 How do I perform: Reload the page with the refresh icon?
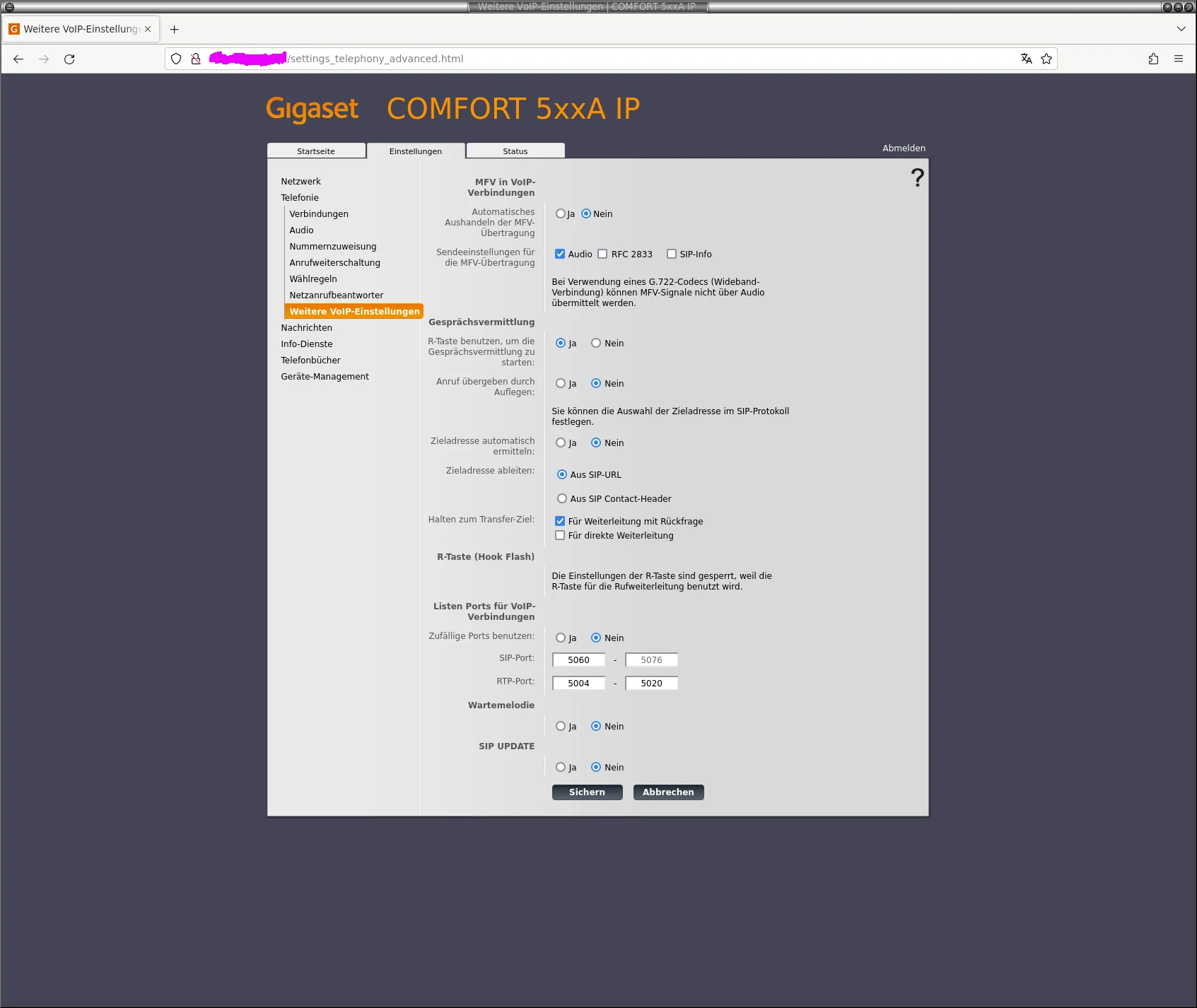(x=69, y=59)
